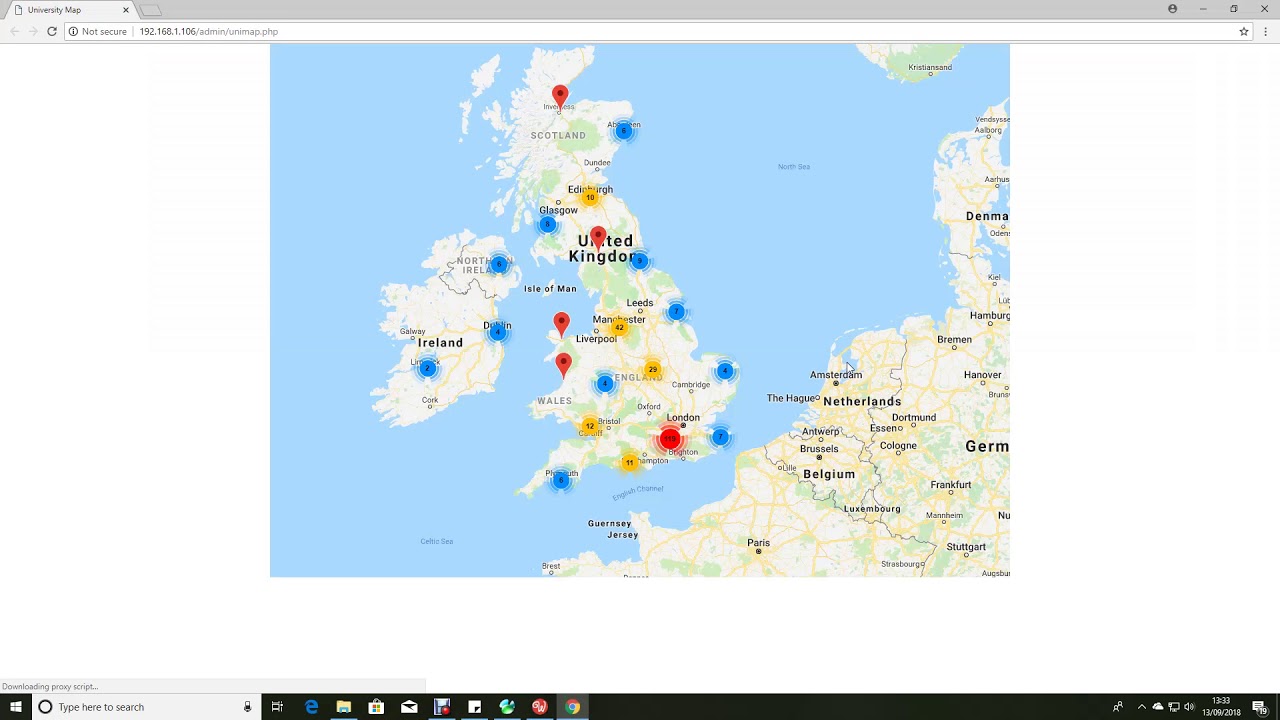Launch Microsoft Edge from taskbar
The height and width of the screenshot is (720, 1280).
pos(311,707)
